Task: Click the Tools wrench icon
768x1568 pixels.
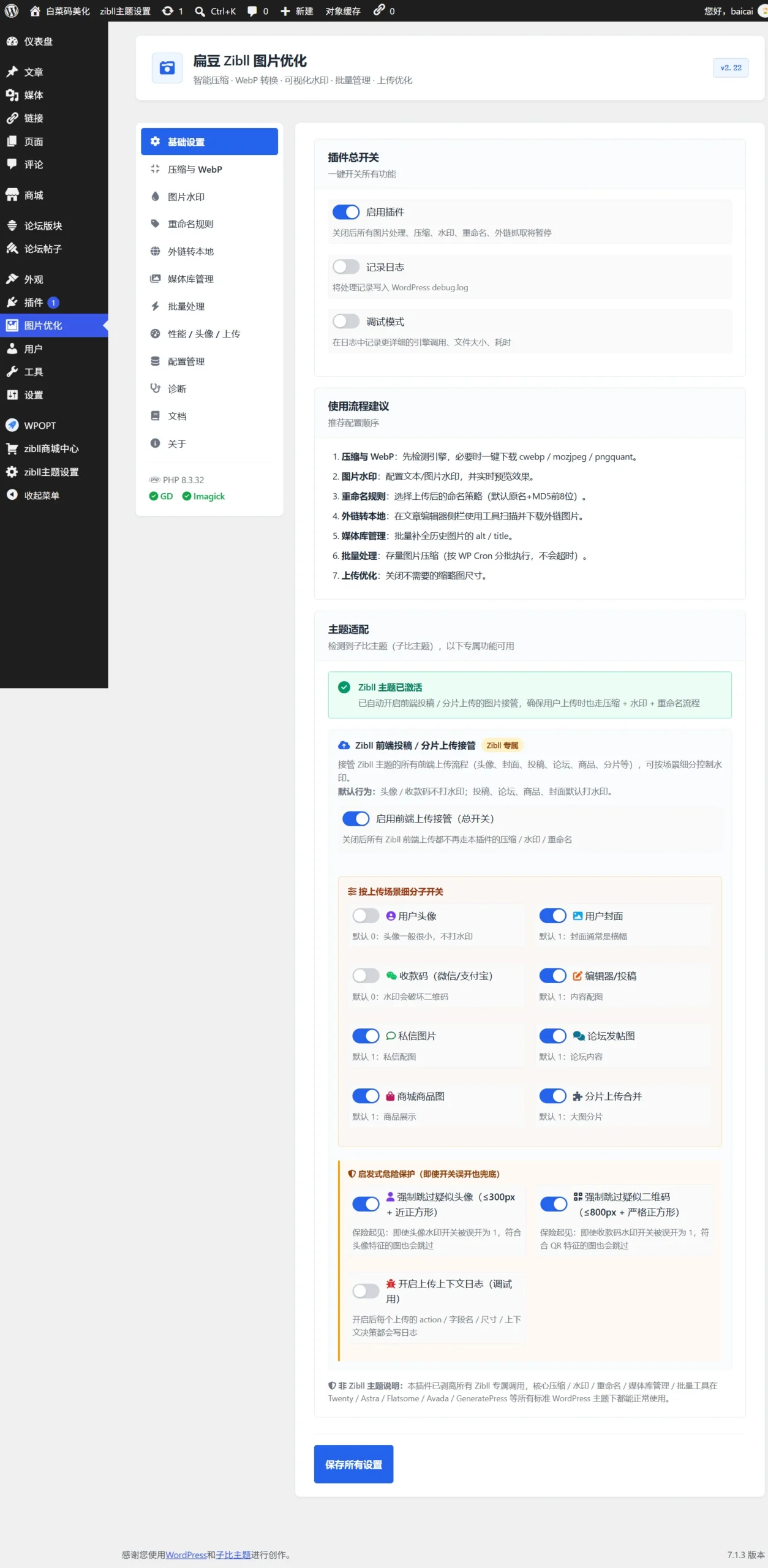Action: 12,372
